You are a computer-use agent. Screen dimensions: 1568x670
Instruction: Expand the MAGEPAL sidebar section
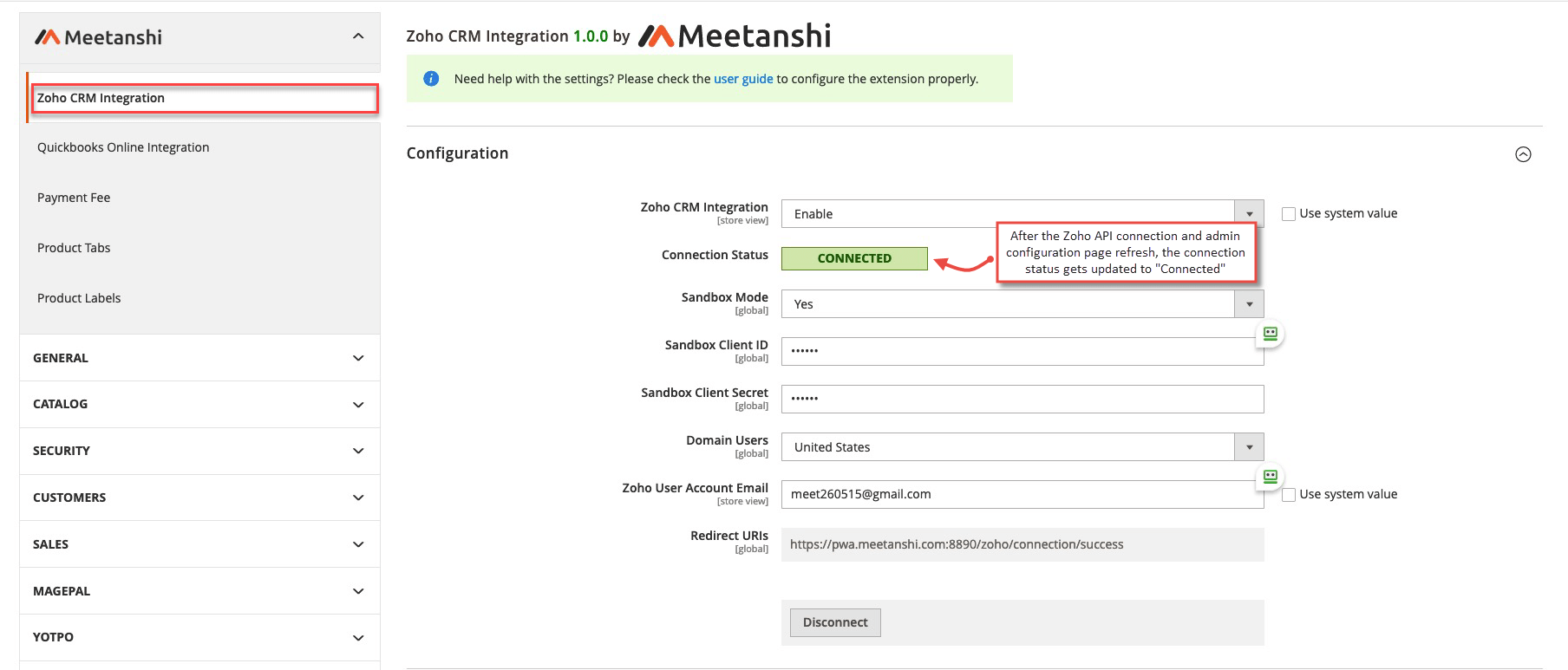click(x=199, y=591)
